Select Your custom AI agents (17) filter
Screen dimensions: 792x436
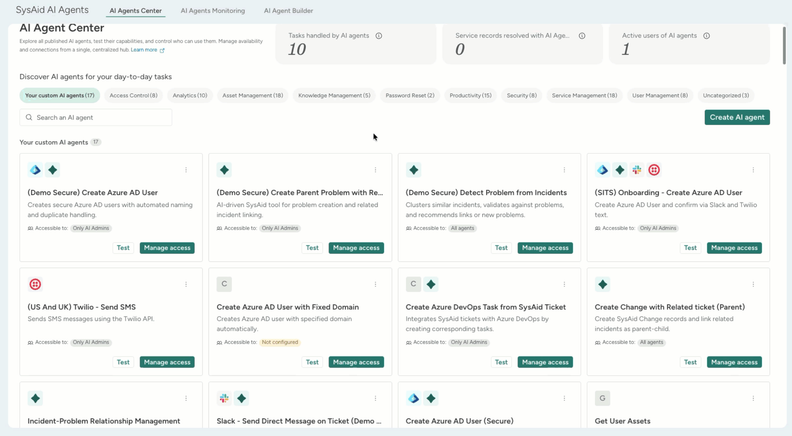(x=60, y=95)
